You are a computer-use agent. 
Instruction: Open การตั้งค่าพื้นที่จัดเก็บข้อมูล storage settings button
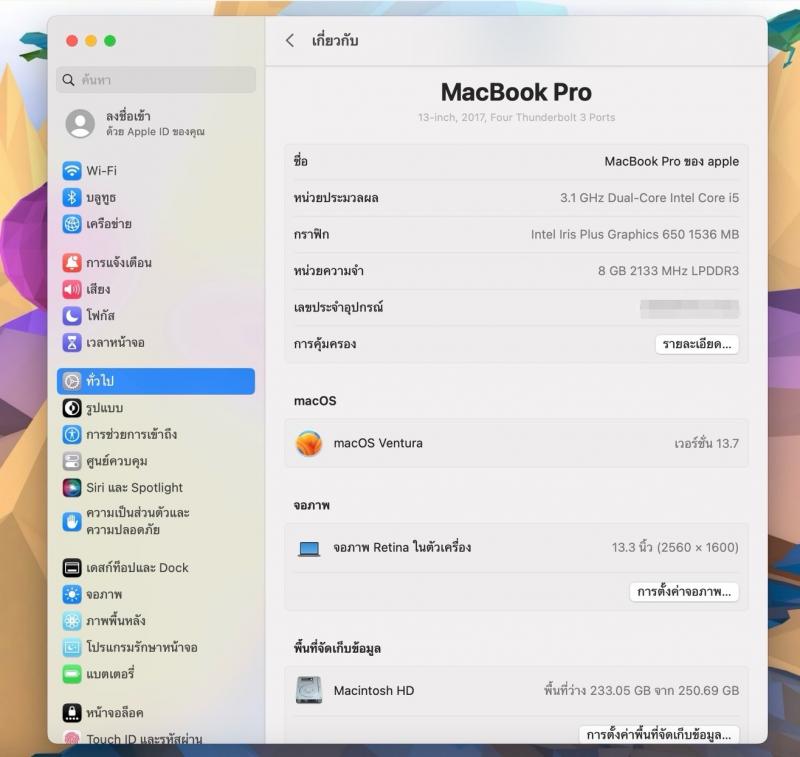659,735
